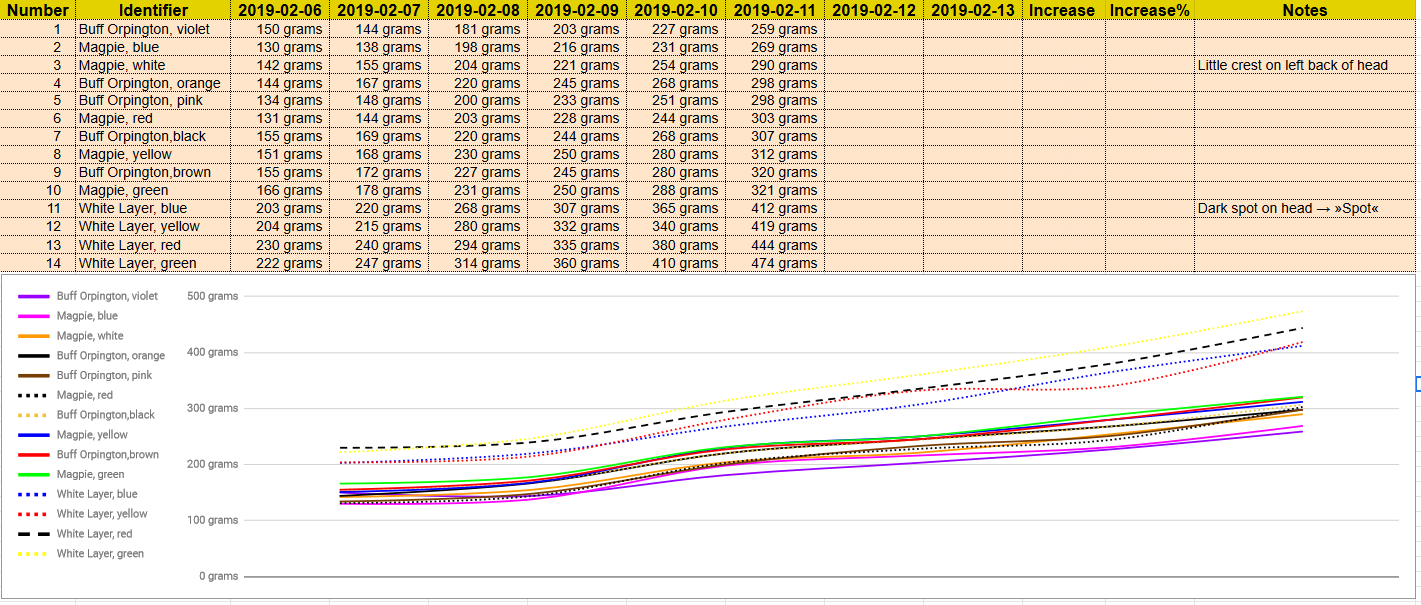Select the Number column header
Viewport: 1421px width, 605px height.
(37, 10)
